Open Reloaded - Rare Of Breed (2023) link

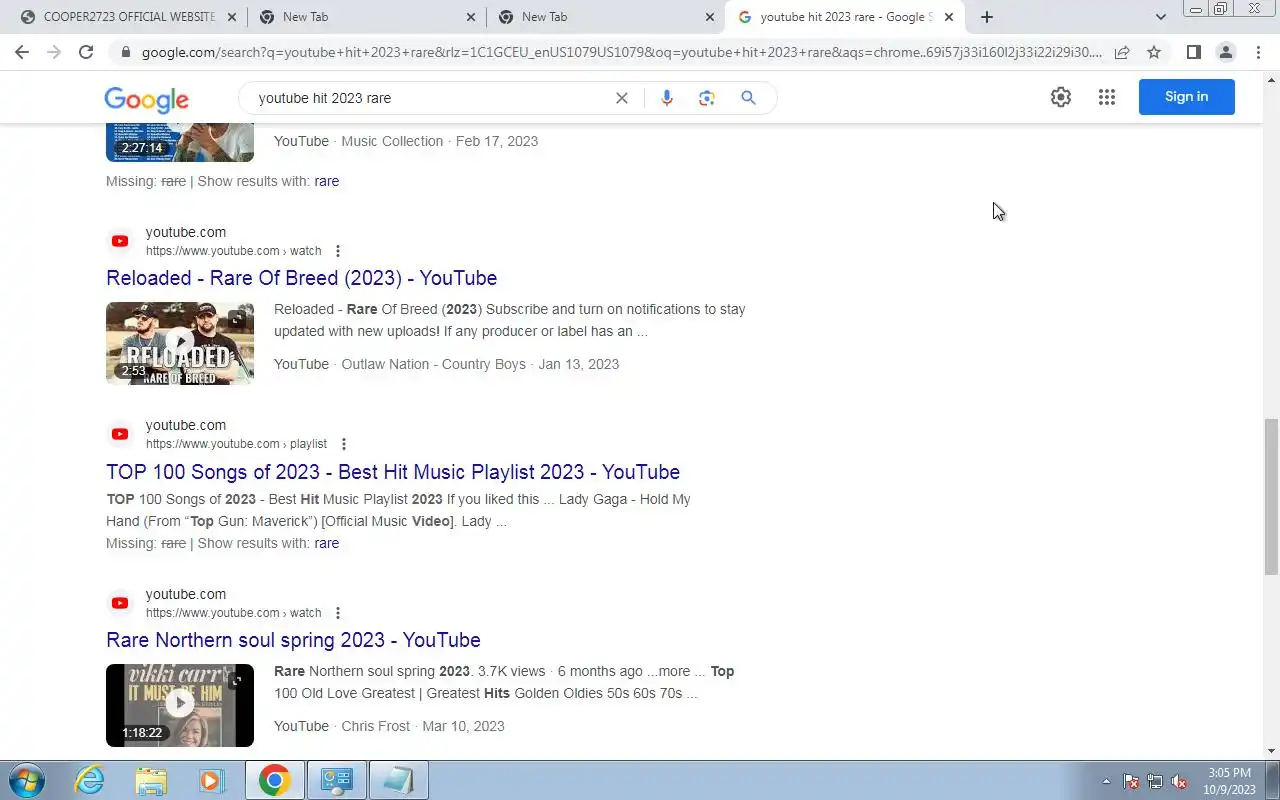301,278
